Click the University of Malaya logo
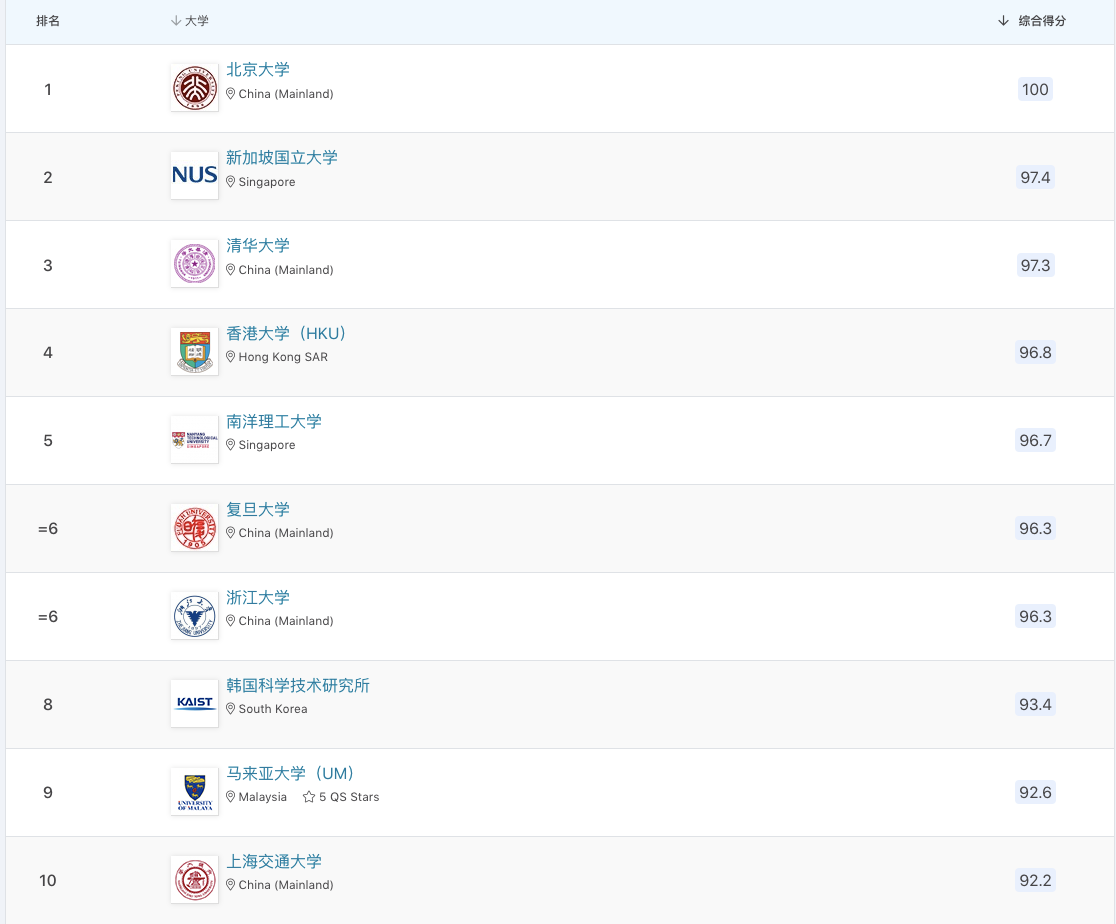Image resolution: width=1116 pixels, height=924 pixels. [194, 791]
